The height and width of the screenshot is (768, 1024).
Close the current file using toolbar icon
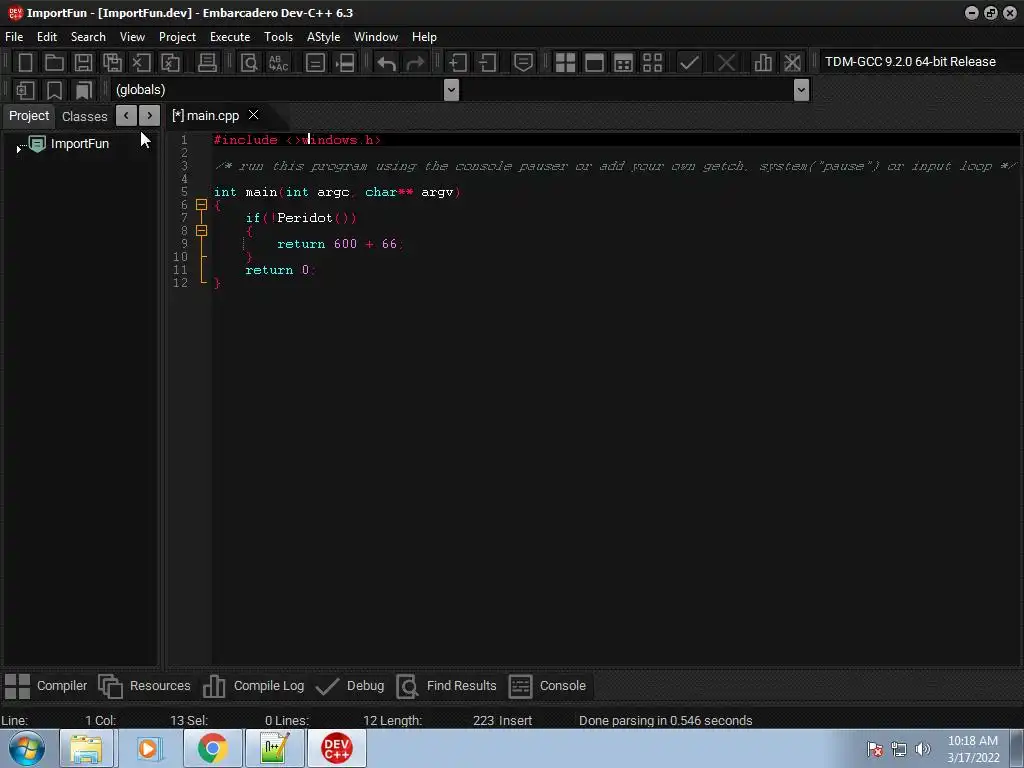[141, 63]
